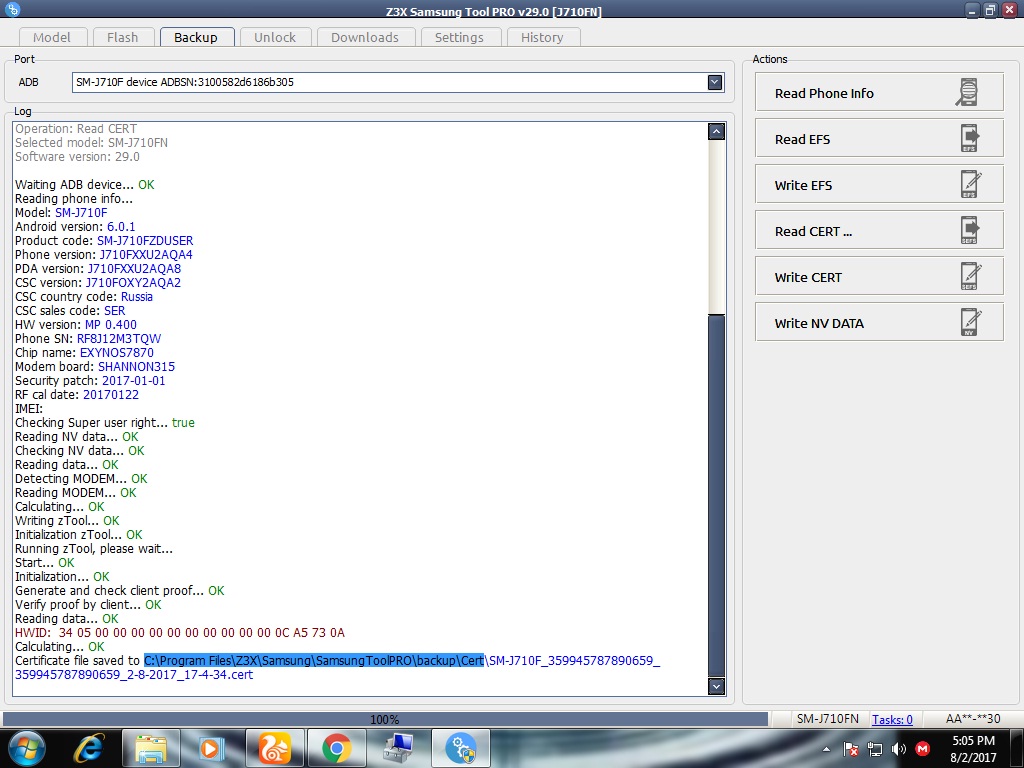This screenshot has width=1024, height=768.
Task: Click the HWID hex value line
Action: tap(202, 632)
